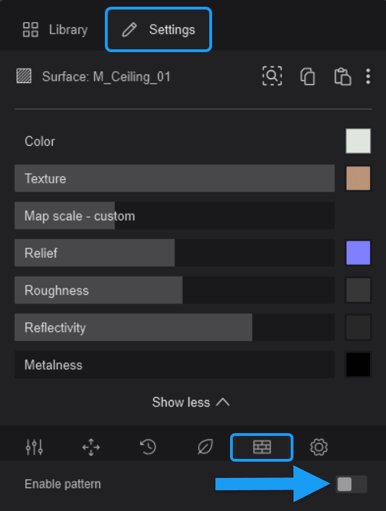
Task: Select the Settings tab
Action: tap(158, 30)
